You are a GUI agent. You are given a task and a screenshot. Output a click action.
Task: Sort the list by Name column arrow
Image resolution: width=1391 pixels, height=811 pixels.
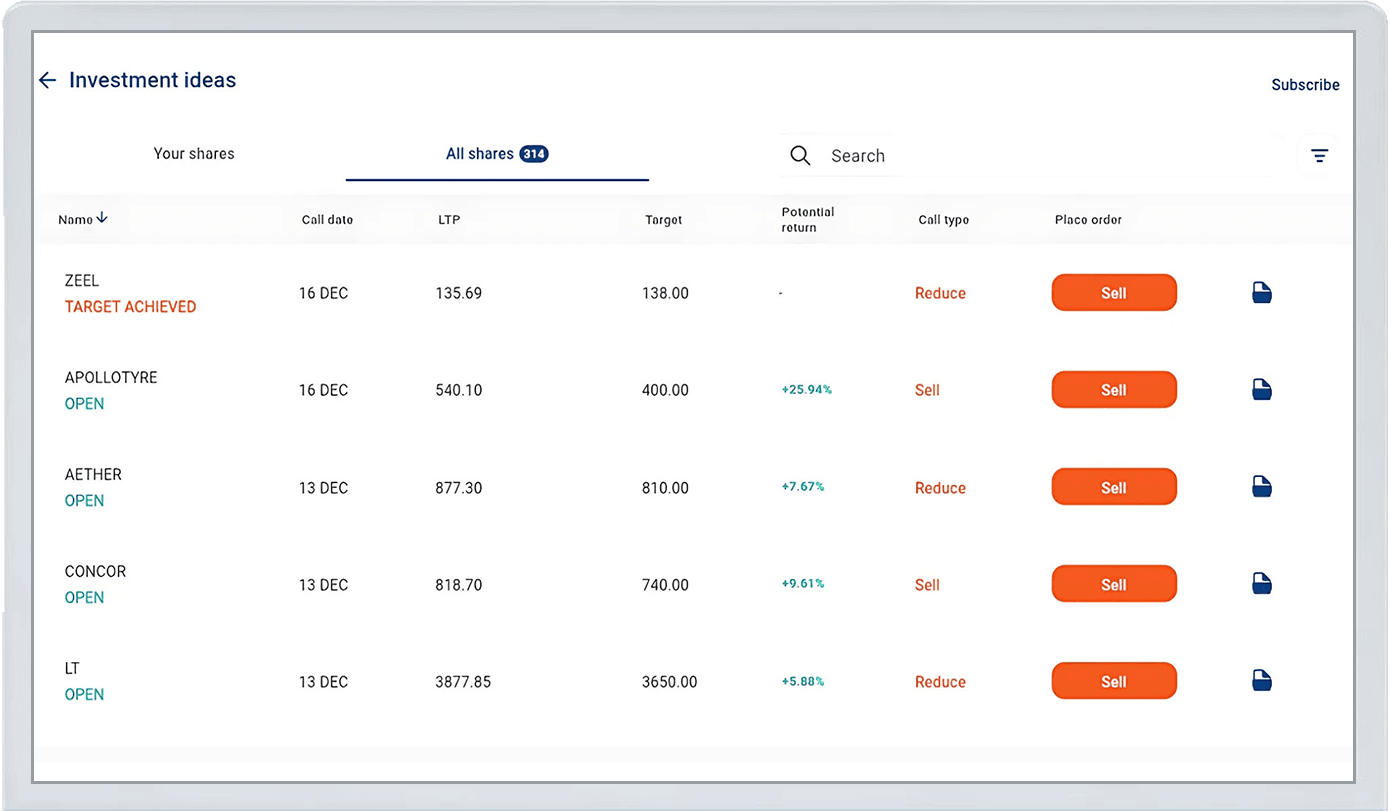tap(102, 219)
